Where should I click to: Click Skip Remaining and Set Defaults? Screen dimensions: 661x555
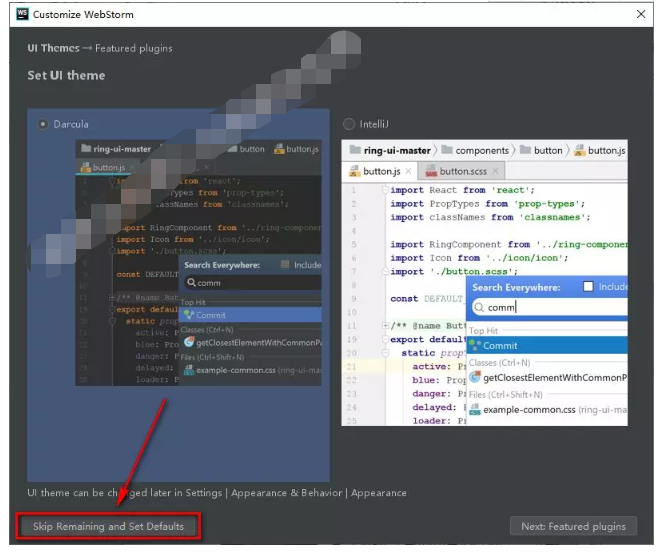(x=108, y=526)
